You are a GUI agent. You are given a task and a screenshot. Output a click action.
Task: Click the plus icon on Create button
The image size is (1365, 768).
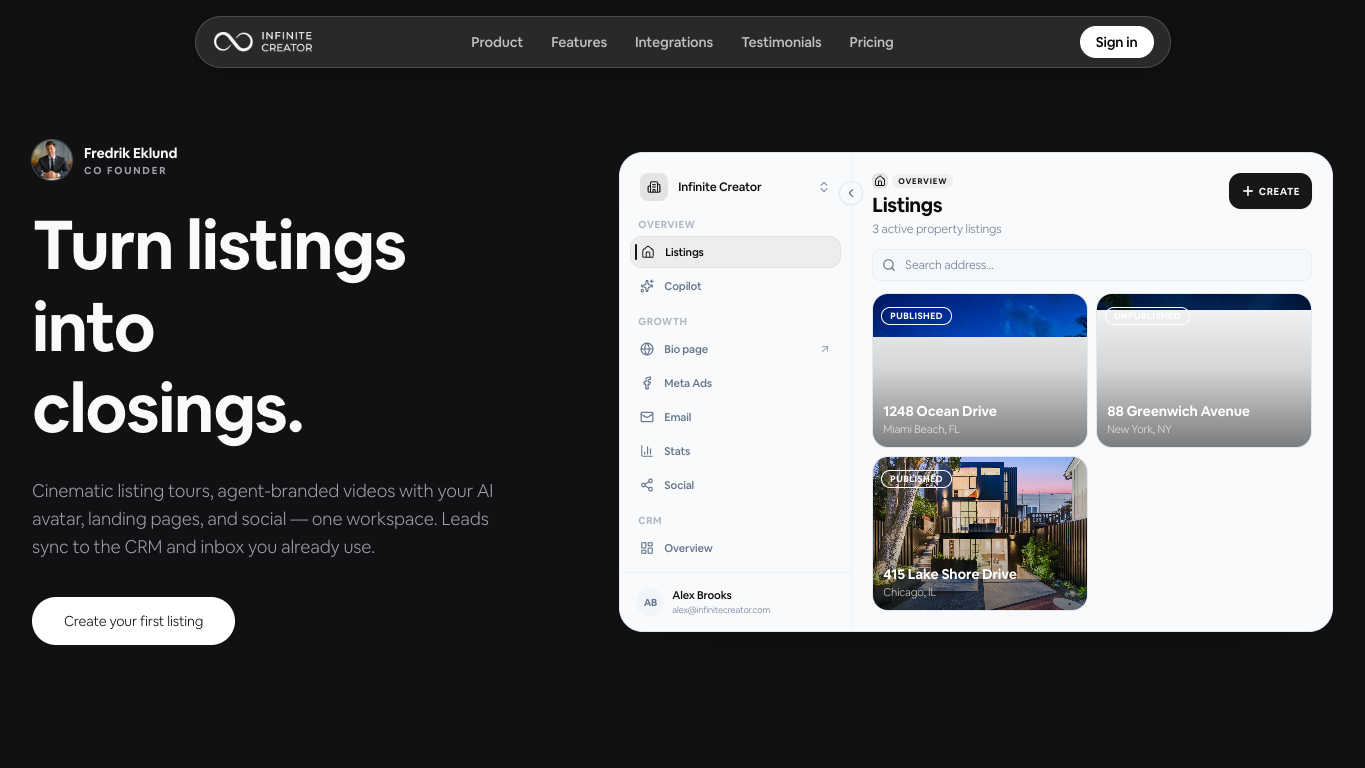tap(1248, 191)
